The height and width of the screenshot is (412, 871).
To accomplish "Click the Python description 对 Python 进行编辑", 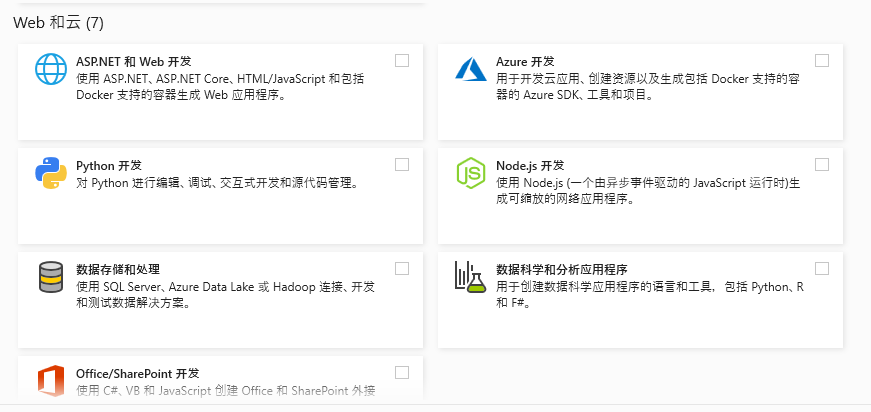I will pyautogui.click(x=217, y=183).
